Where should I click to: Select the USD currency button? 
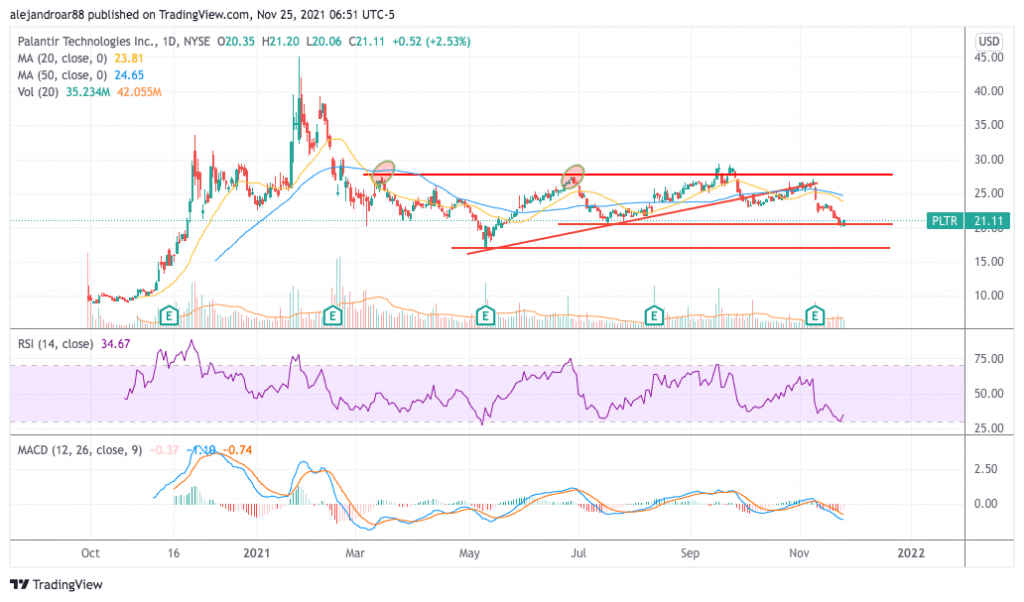click(x=989, y=41)
